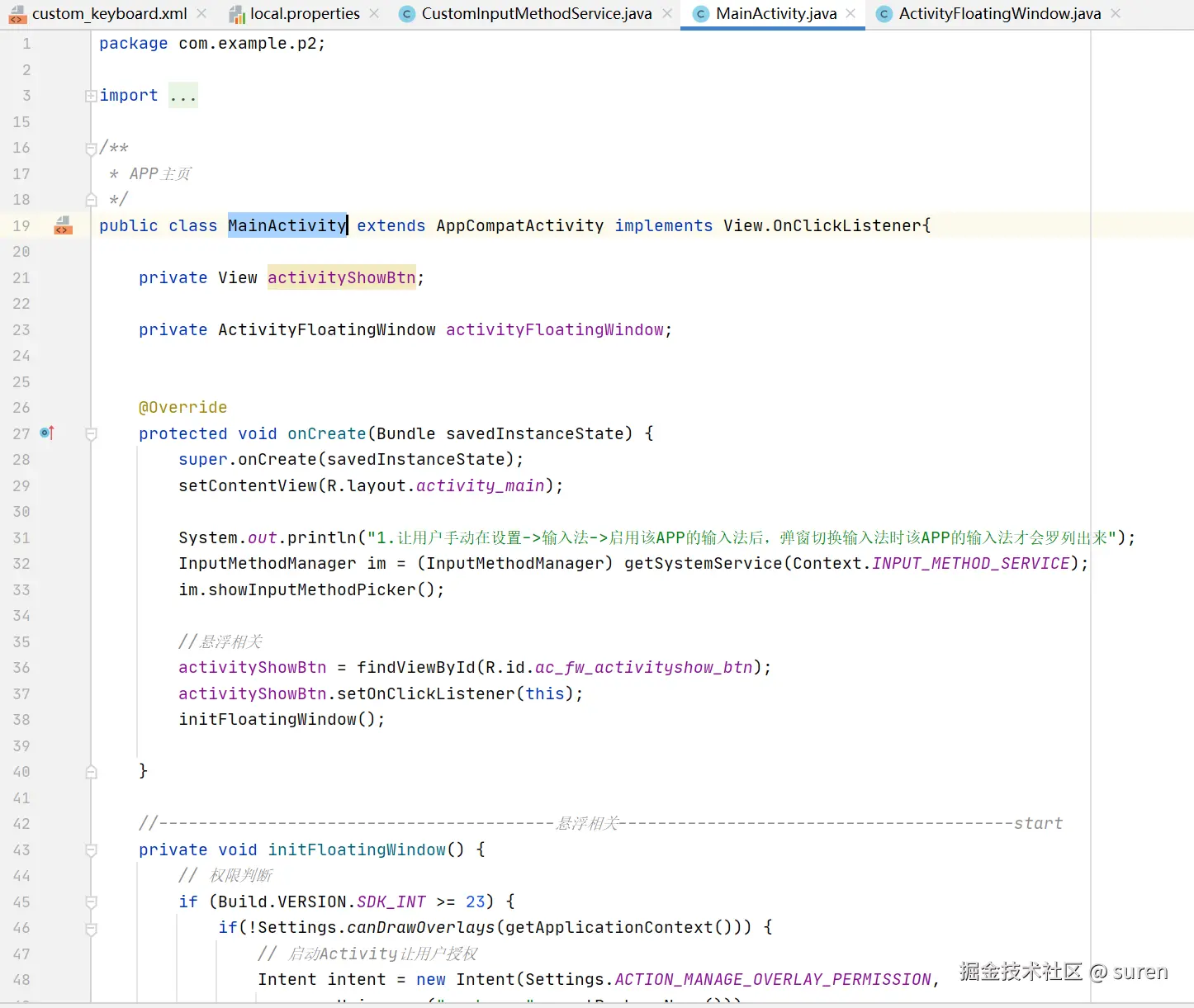
Task: Click the println string literal on line 31
Action: point(742,537)
